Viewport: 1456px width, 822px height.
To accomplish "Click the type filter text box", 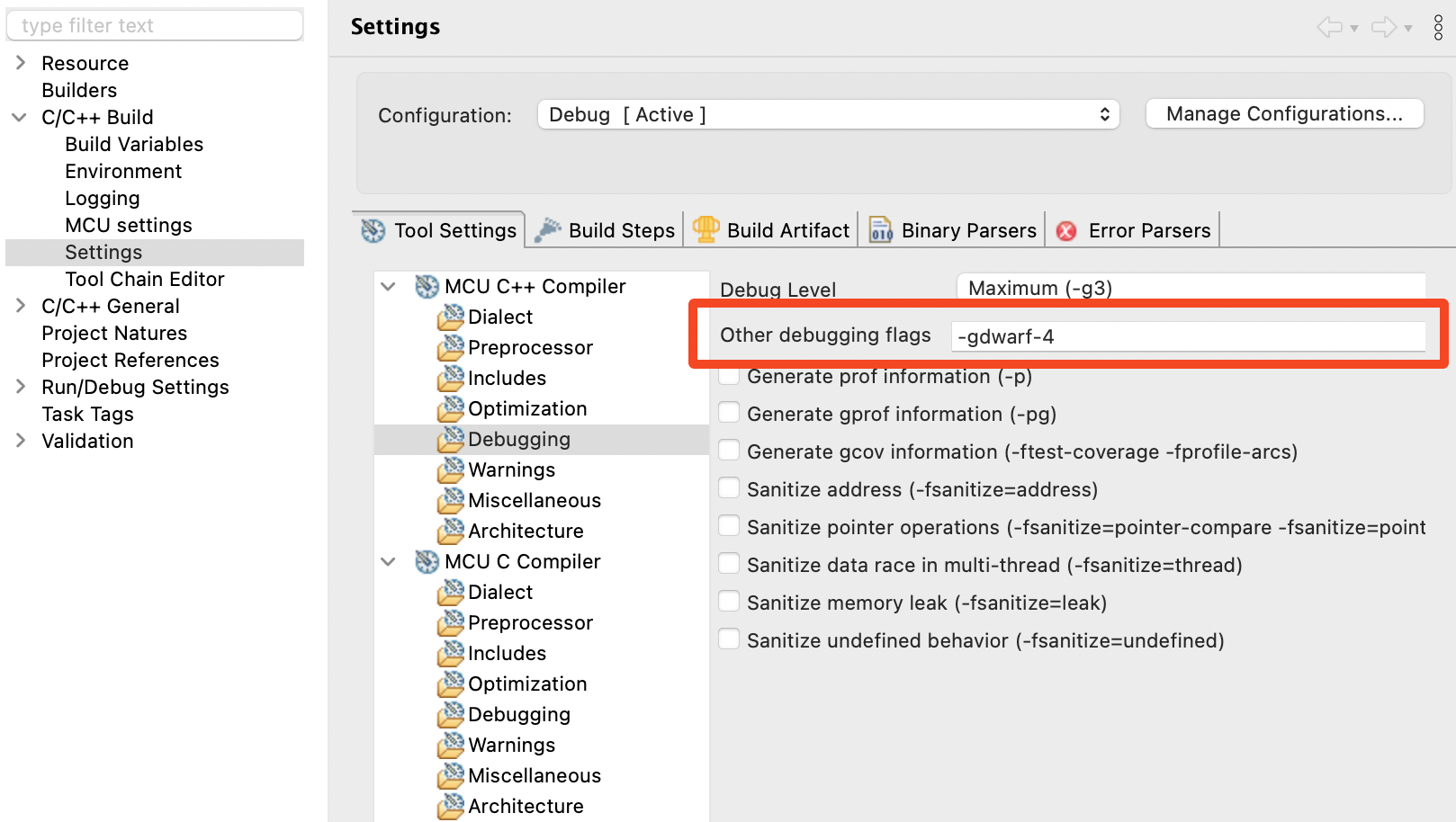I will 155,26.
